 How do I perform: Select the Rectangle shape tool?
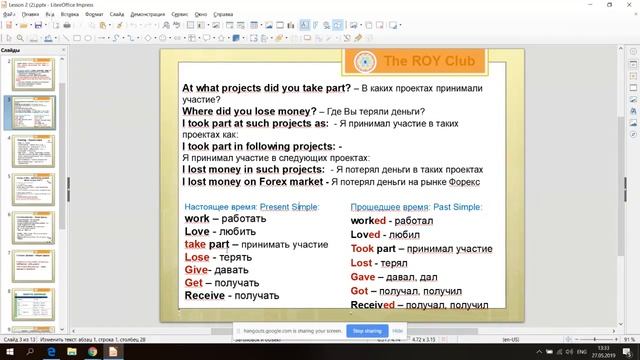pyautogui.click(x=77, y=38)
